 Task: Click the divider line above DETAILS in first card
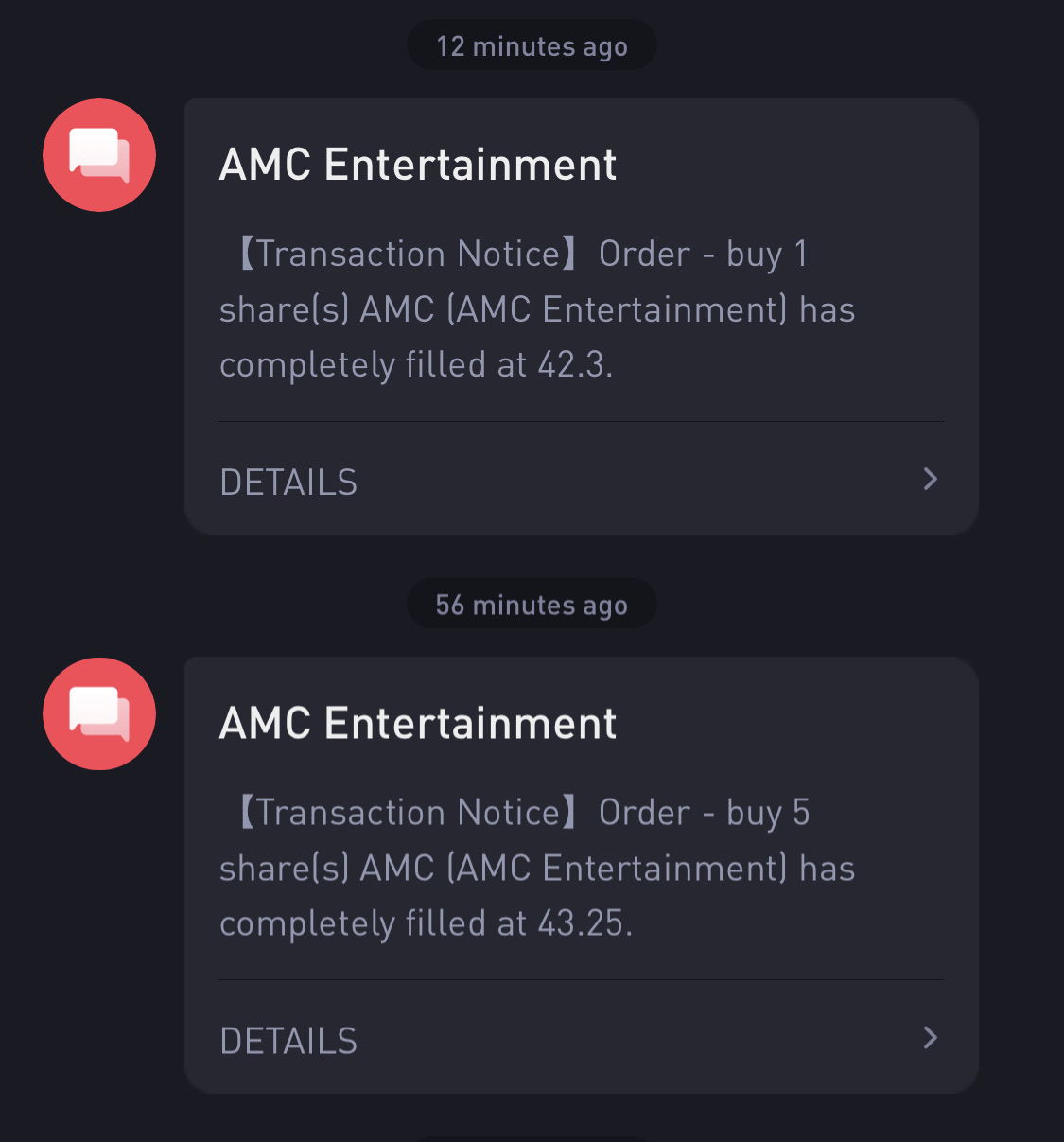tap(582, 421)
